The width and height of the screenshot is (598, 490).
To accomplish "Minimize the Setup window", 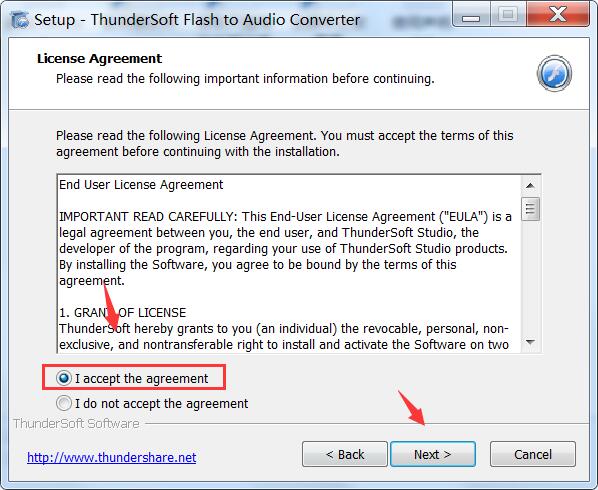I will click(x=471, y=15).
